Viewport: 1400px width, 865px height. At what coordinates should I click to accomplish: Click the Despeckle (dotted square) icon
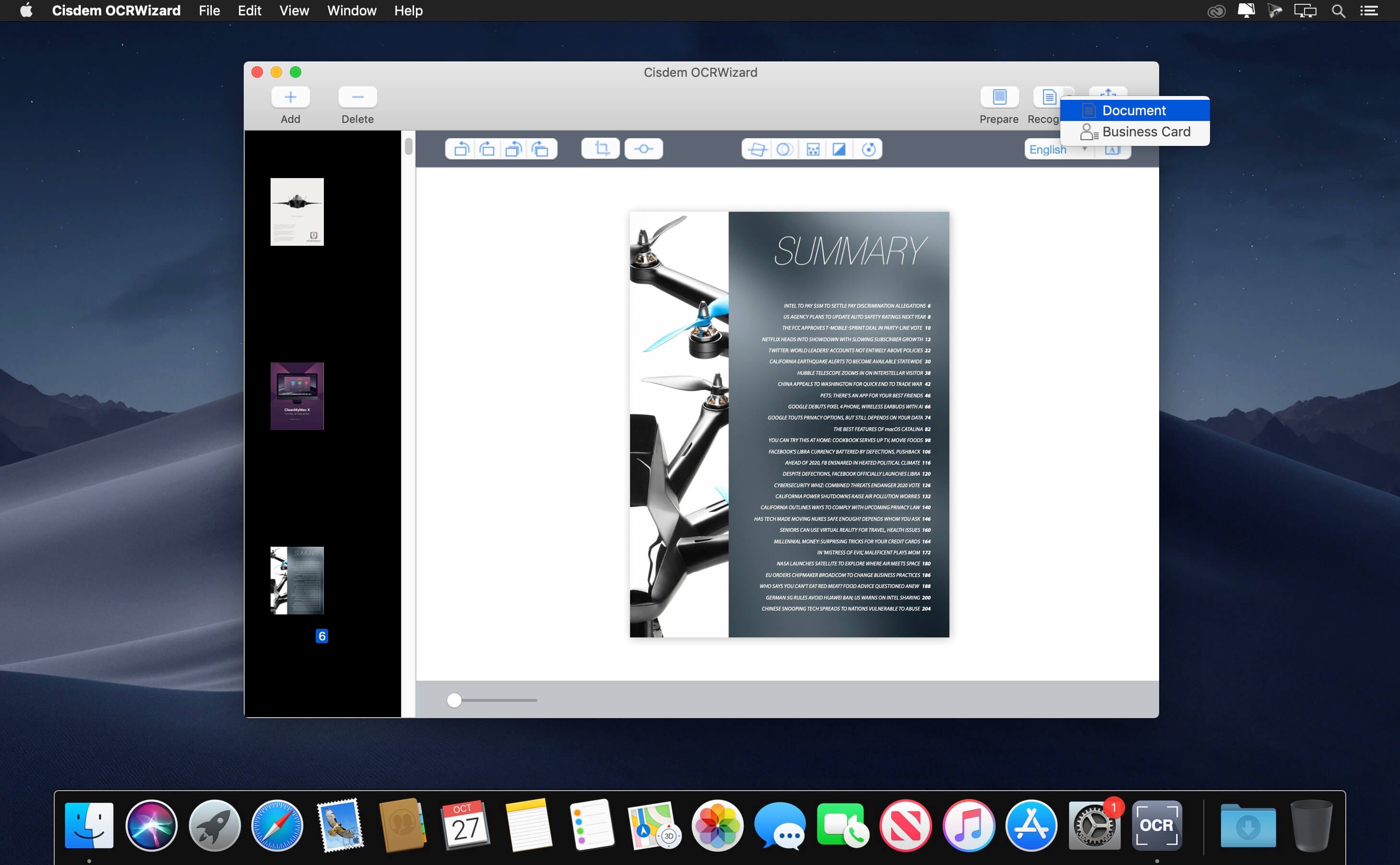pyautogui.click(x=812, y=149)
